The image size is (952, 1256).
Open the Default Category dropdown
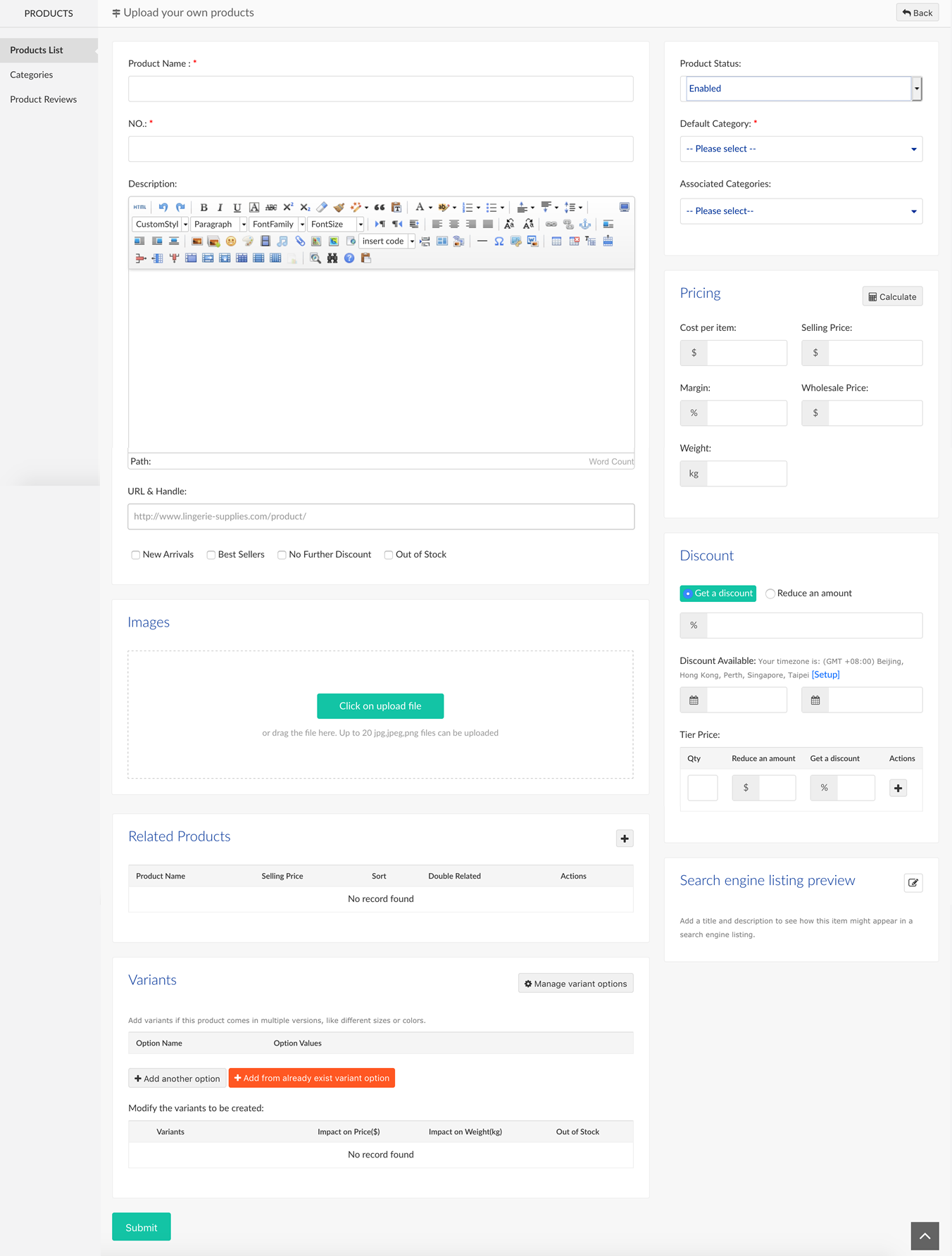[x=801, y=149]
